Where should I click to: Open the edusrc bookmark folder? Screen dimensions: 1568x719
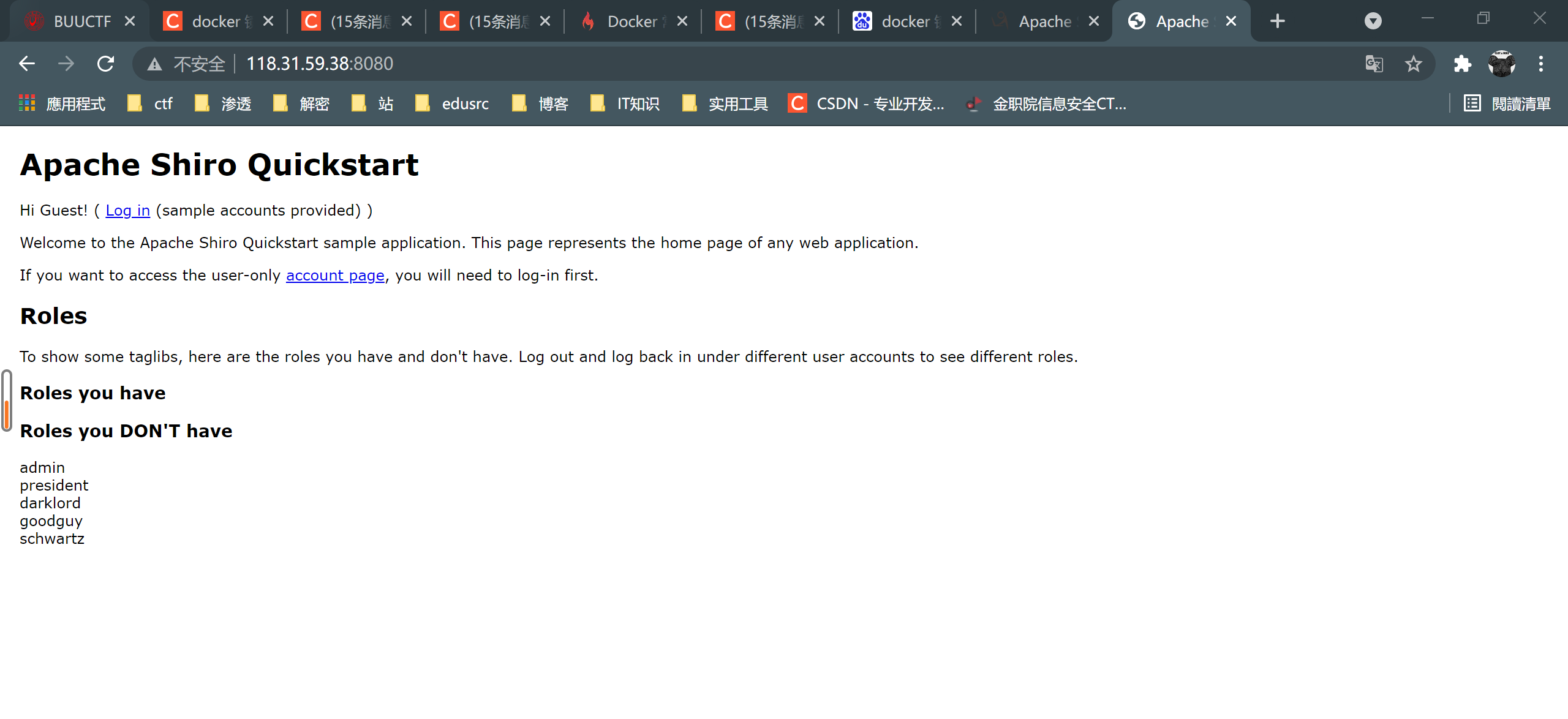click(452, 104)
